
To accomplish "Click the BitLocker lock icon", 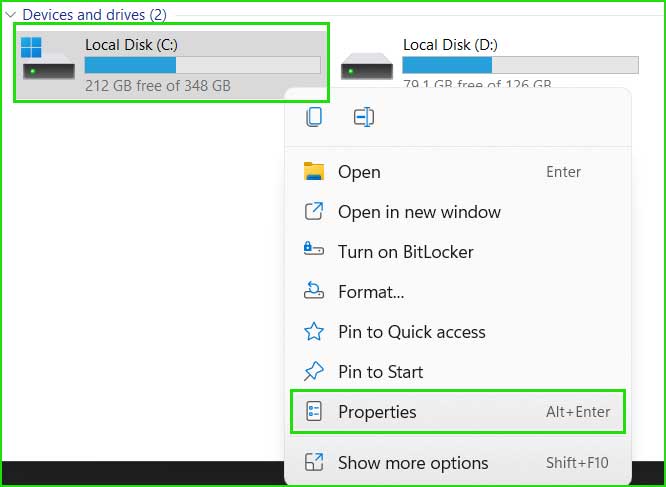I will (x=314, y=249).
